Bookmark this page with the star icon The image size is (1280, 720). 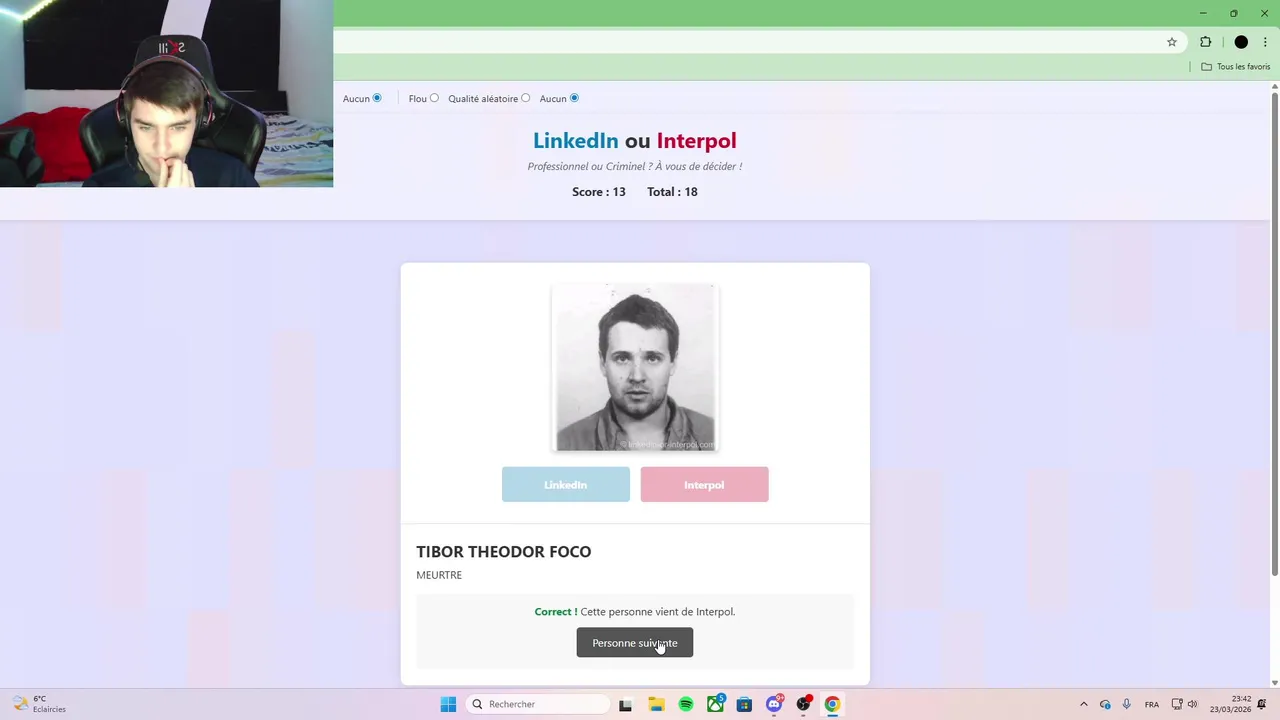coord(1172,42)
